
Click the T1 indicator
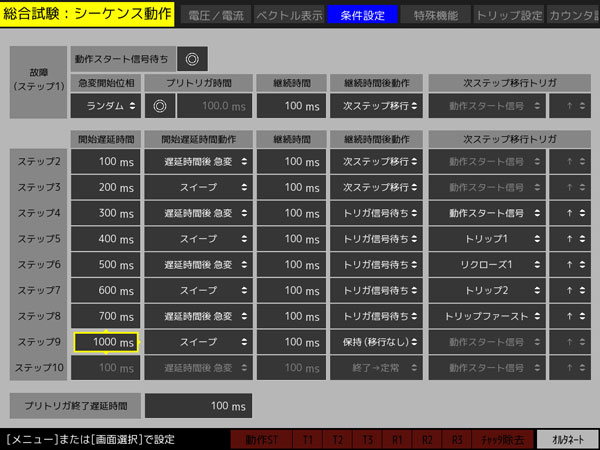click(309, 439)
